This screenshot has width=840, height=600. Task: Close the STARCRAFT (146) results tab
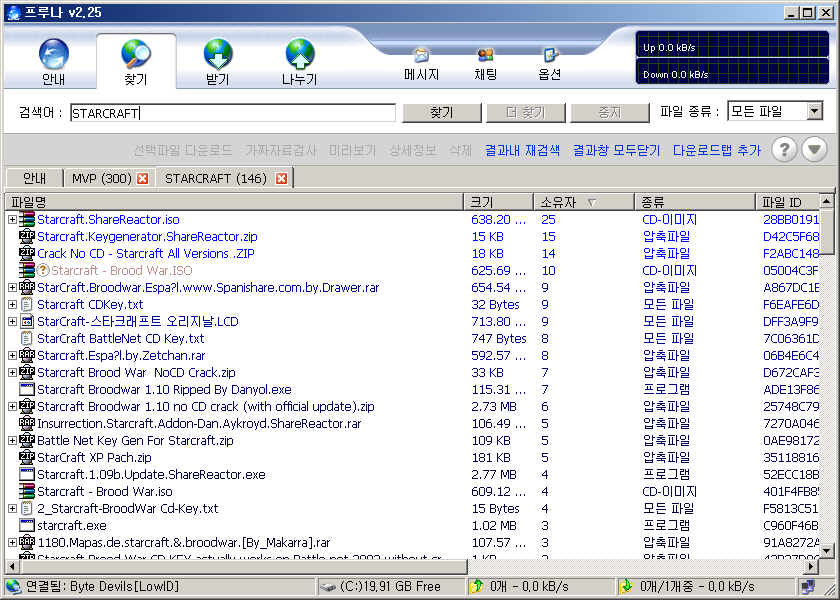[281, 179]
